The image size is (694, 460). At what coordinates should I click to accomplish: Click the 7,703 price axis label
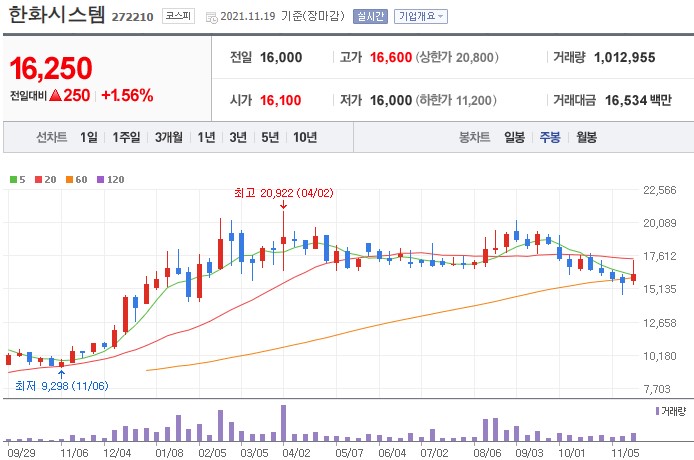pyautogui.click(x=657, y=389)
